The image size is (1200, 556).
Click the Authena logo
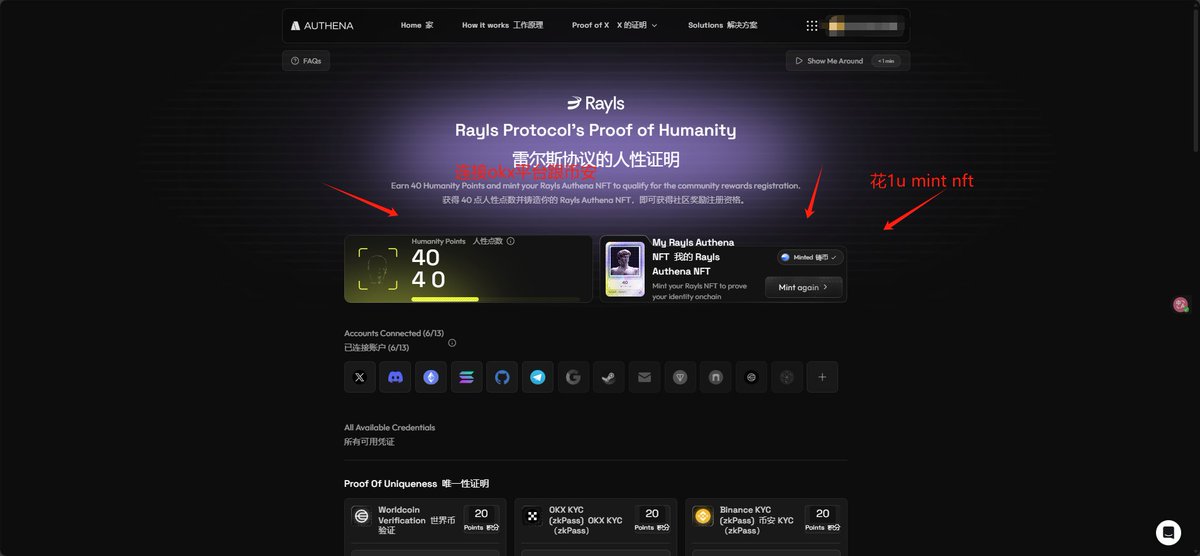(x=322, y=26)
